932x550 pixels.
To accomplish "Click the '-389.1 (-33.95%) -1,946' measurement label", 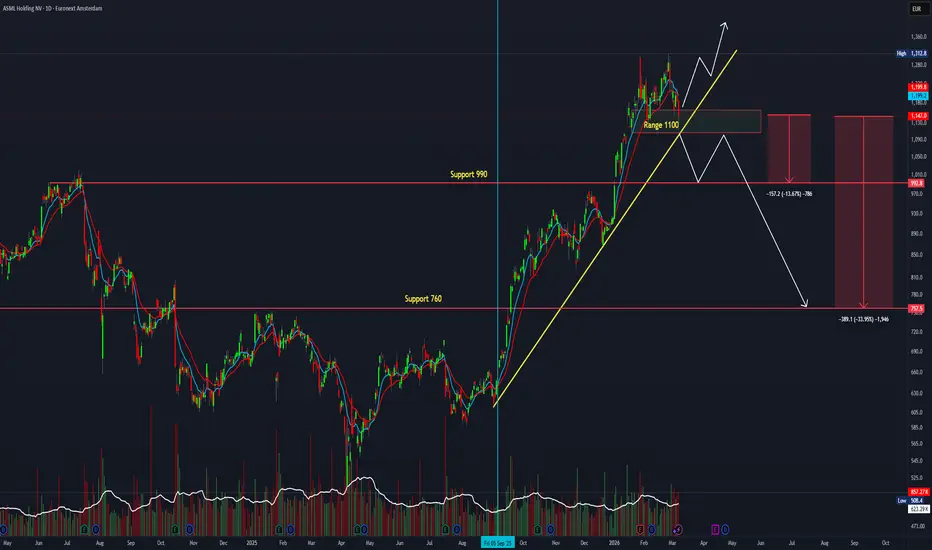I will coord(864,319).
